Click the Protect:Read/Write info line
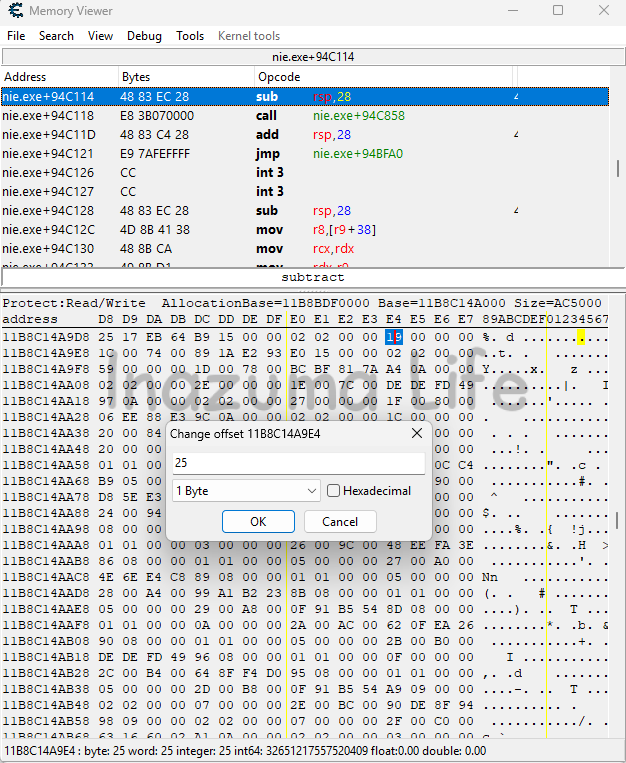This screenshot has width=626, height=763. 302,303
